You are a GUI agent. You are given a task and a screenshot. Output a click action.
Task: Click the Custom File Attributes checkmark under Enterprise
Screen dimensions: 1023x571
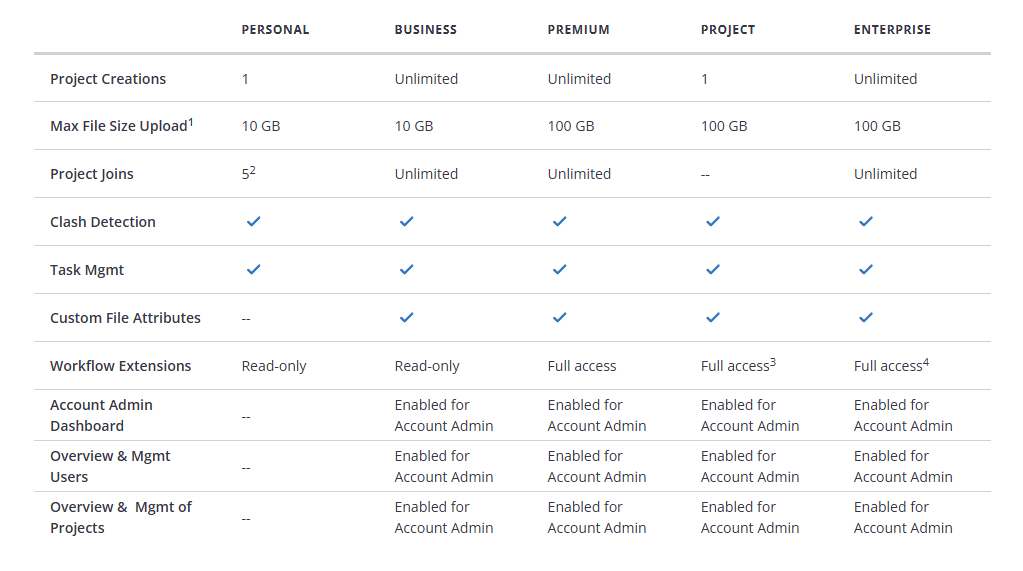pos(866,318)
